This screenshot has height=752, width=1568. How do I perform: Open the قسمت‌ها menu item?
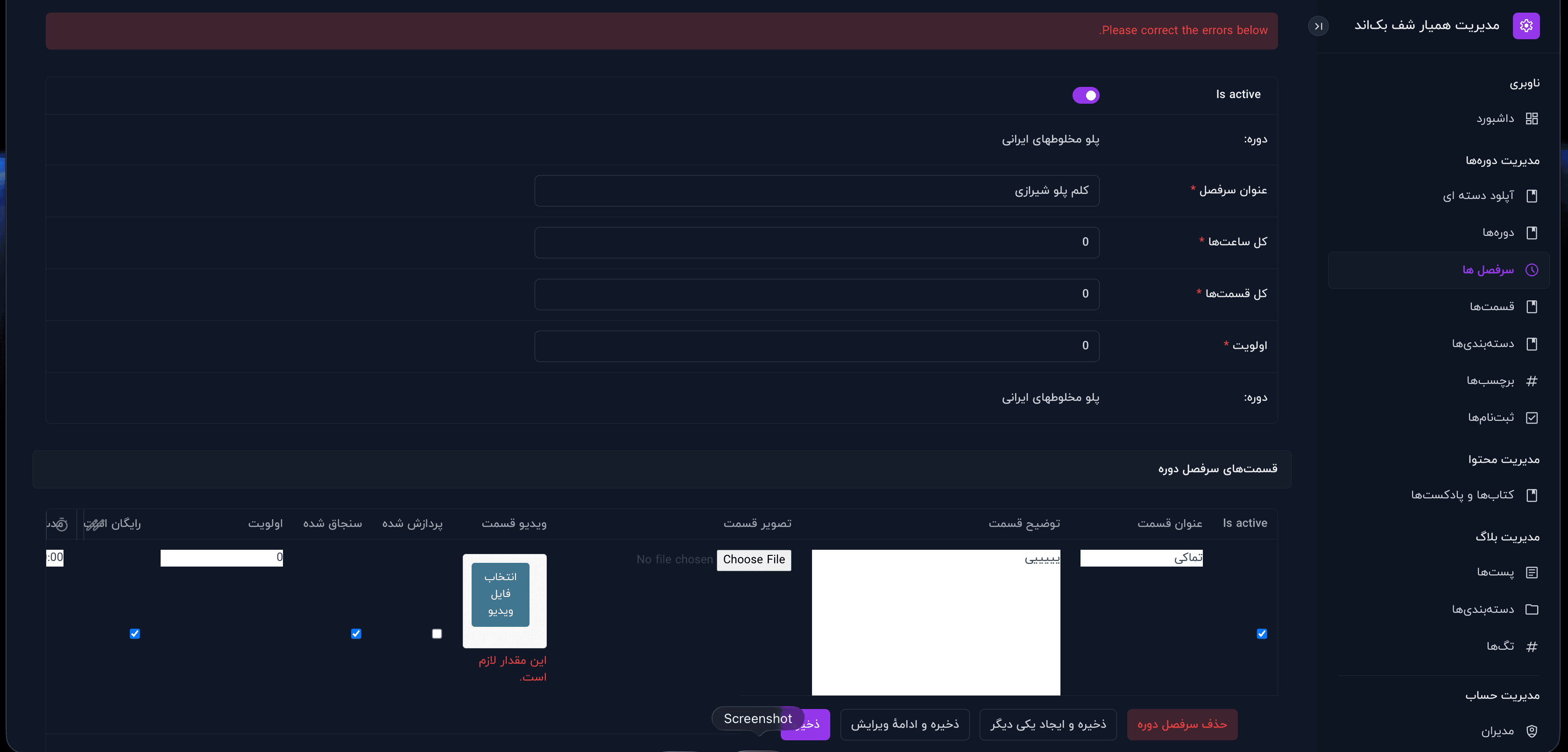click(x=1491, y=307)
